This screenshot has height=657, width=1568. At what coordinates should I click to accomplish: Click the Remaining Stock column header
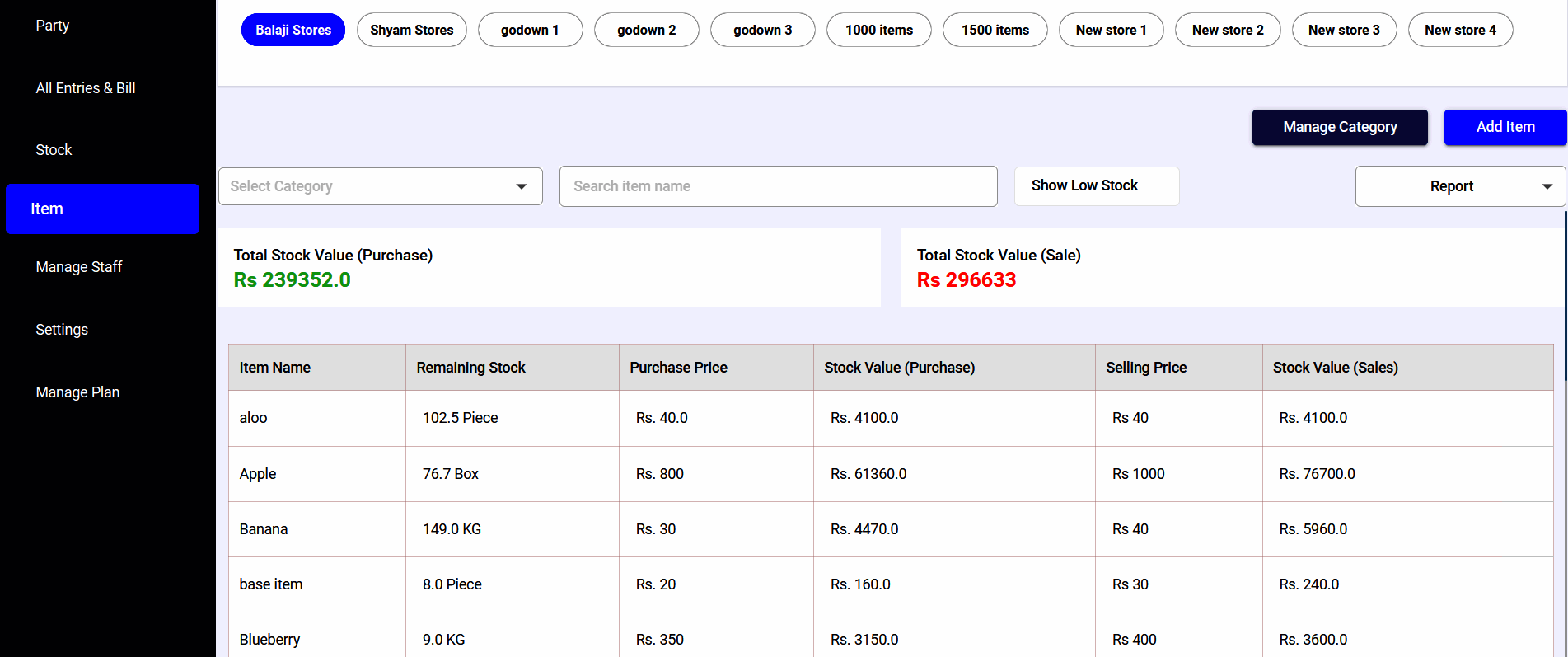click(470, 368)
